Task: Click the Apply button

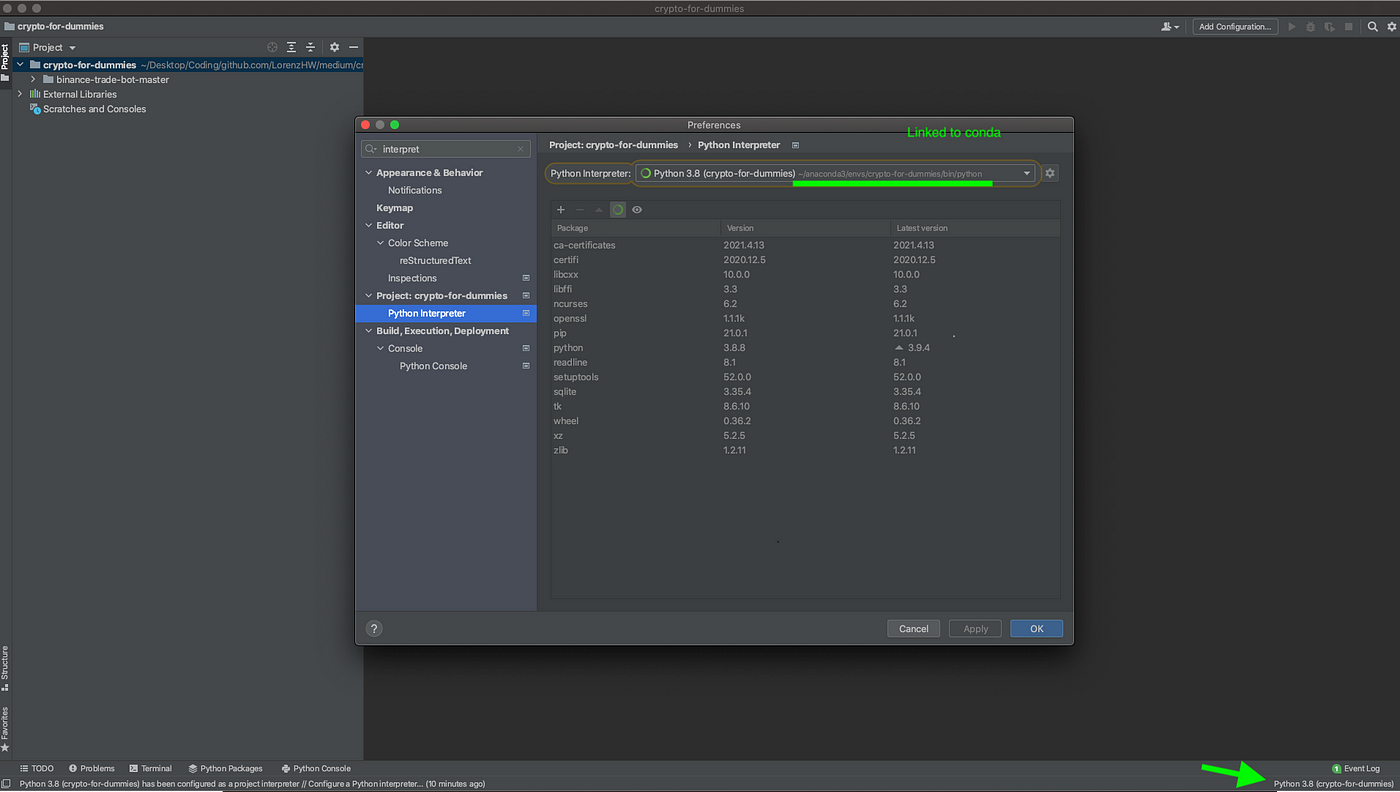Action: coord(976,629)
